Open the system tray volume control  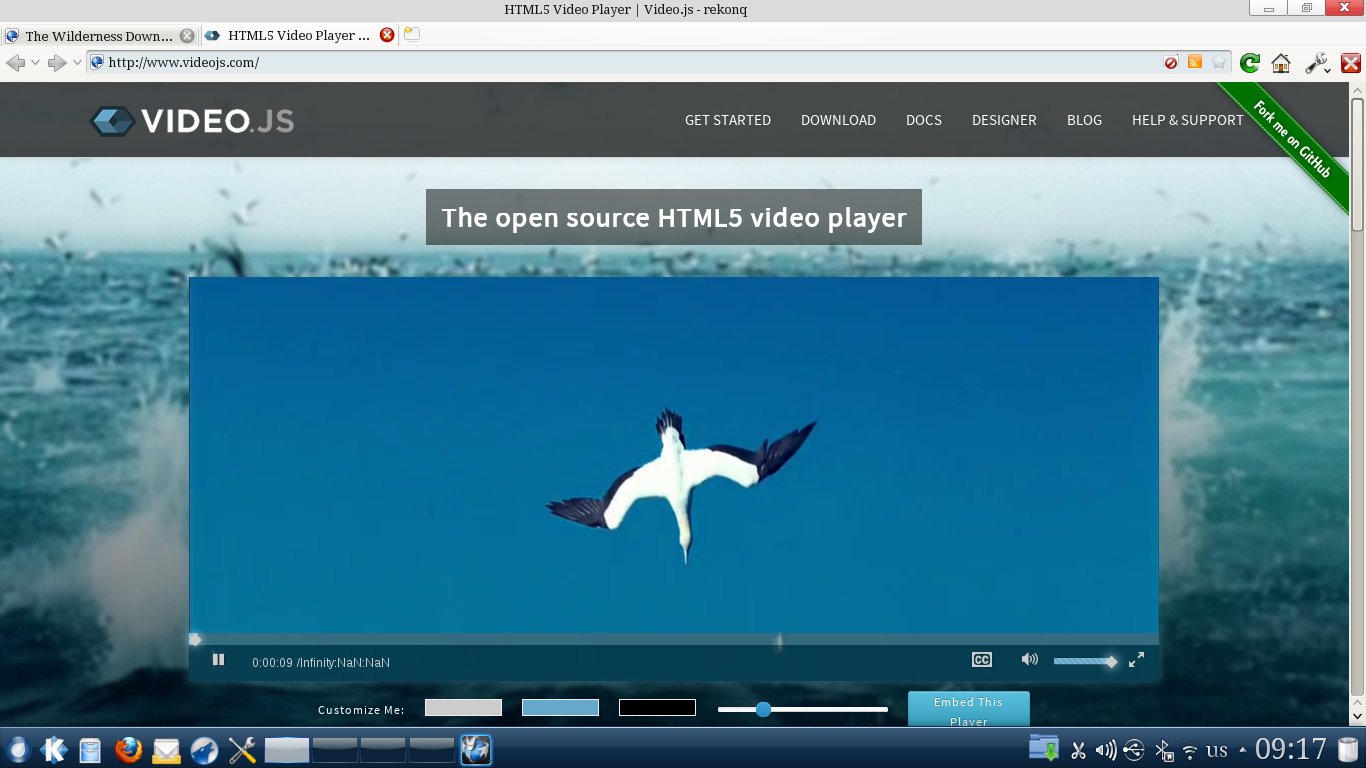point(1106,750)
